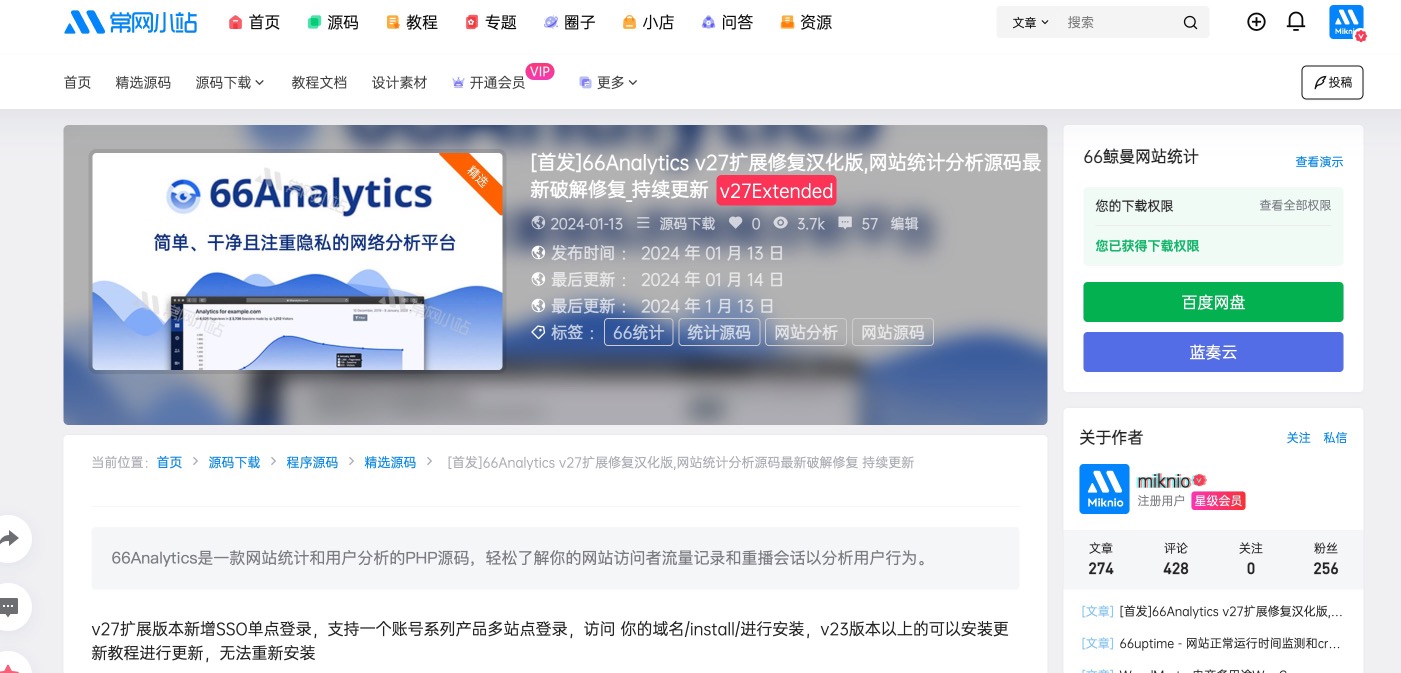Click the share arrow floating button
Viewport: 1401px width, 673px height.
coord(10,539)
